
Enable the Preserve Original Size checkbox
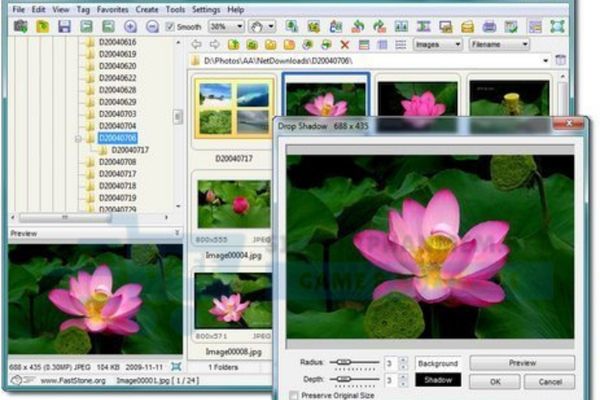pos(294,395)
